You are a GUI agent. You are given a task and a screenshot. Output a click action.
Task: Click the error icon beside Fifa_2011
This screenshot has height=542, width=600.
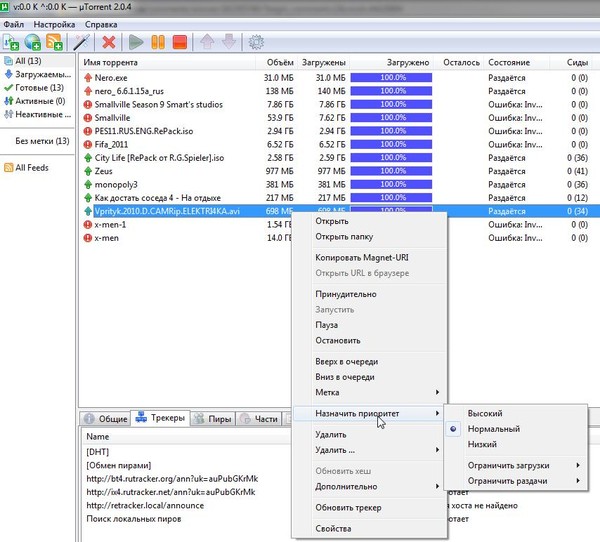(88, 145)
